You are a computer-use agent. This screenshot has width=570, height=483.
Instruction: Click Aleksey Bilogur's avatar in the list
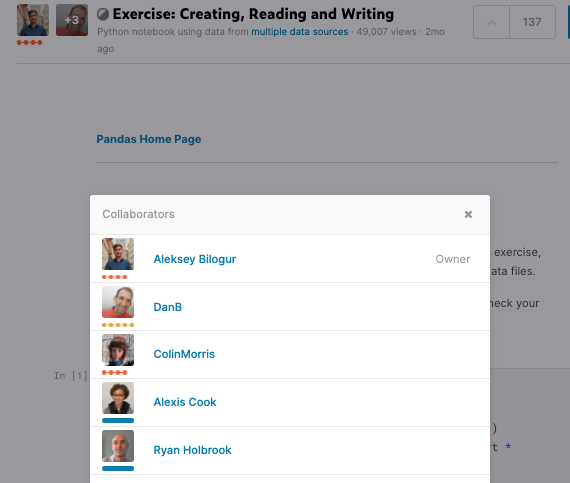118,254
